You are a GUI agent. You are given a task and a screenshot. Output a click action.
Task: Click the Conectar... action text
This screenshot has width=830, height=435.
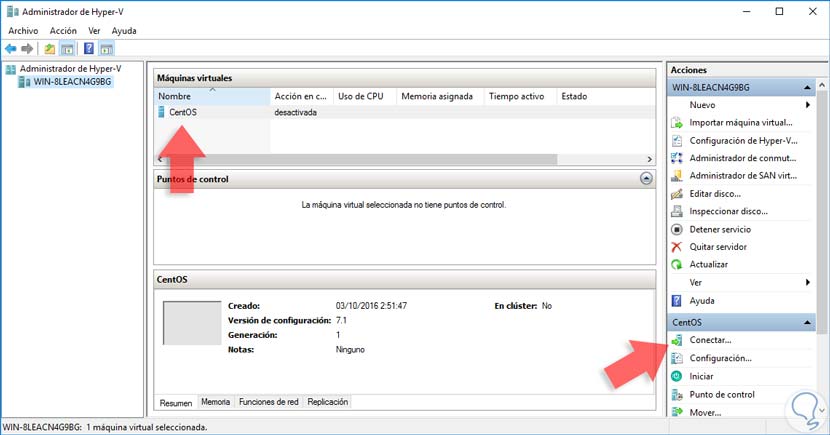(x=710, y=340)
